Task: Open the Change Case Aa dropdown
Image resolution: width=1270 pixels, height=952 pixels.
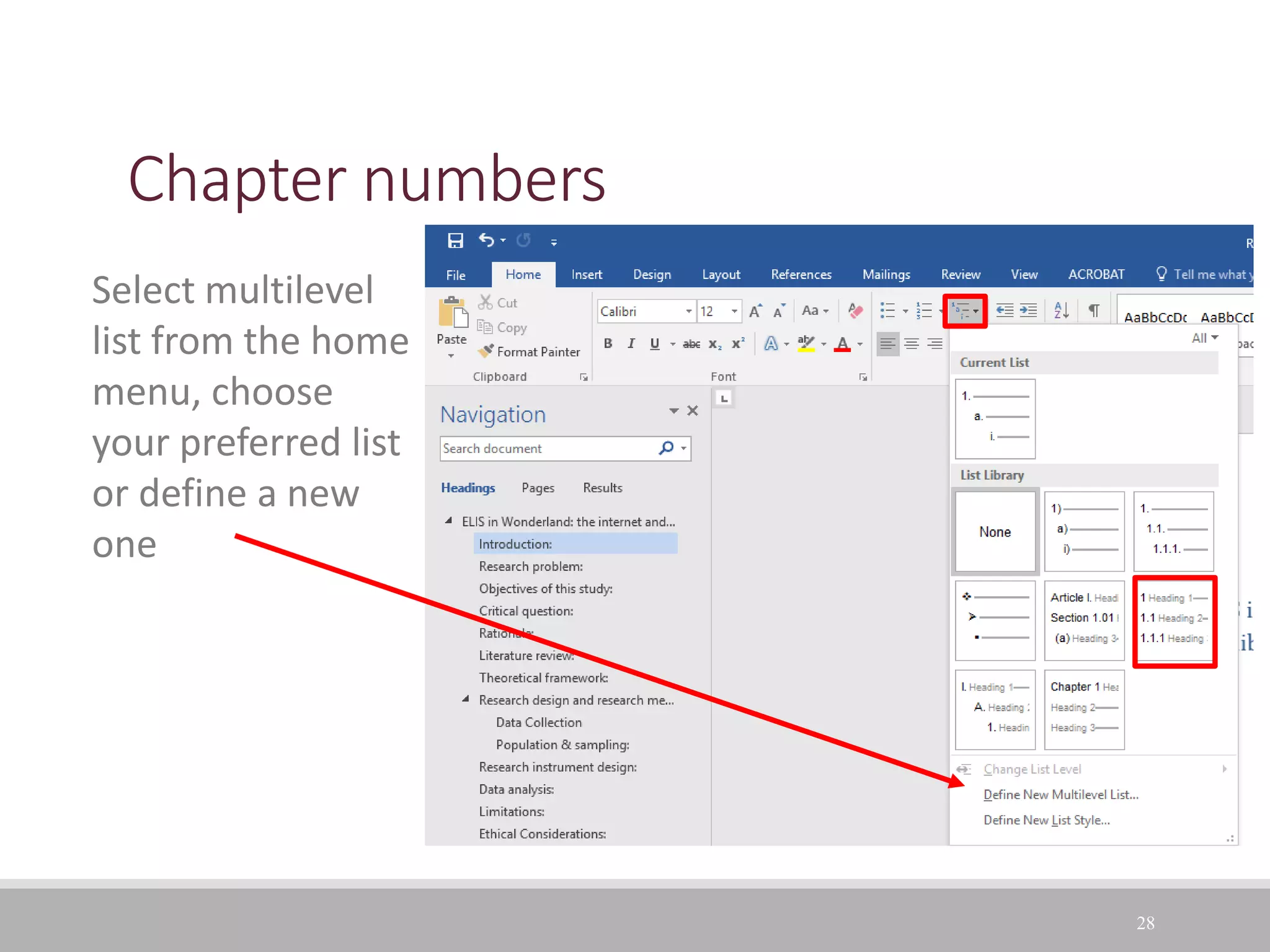Action: (x=815, y=311)
